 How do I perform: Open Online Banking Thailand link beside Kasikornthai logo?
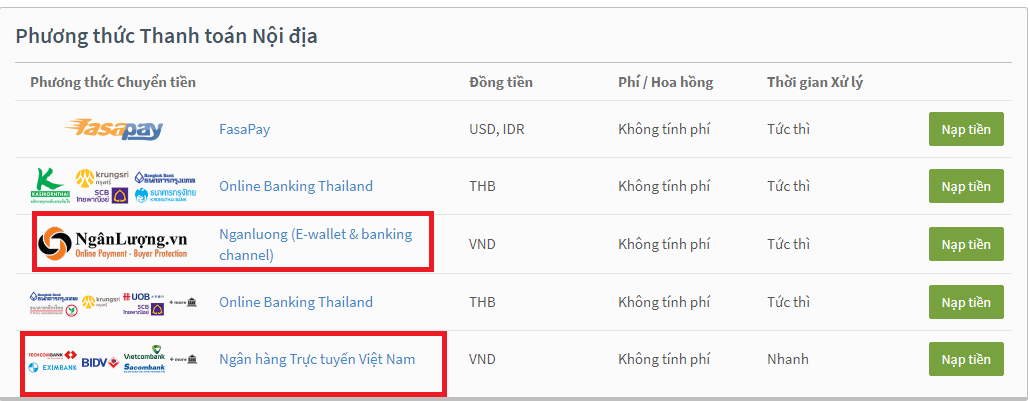tap(296, 186)
